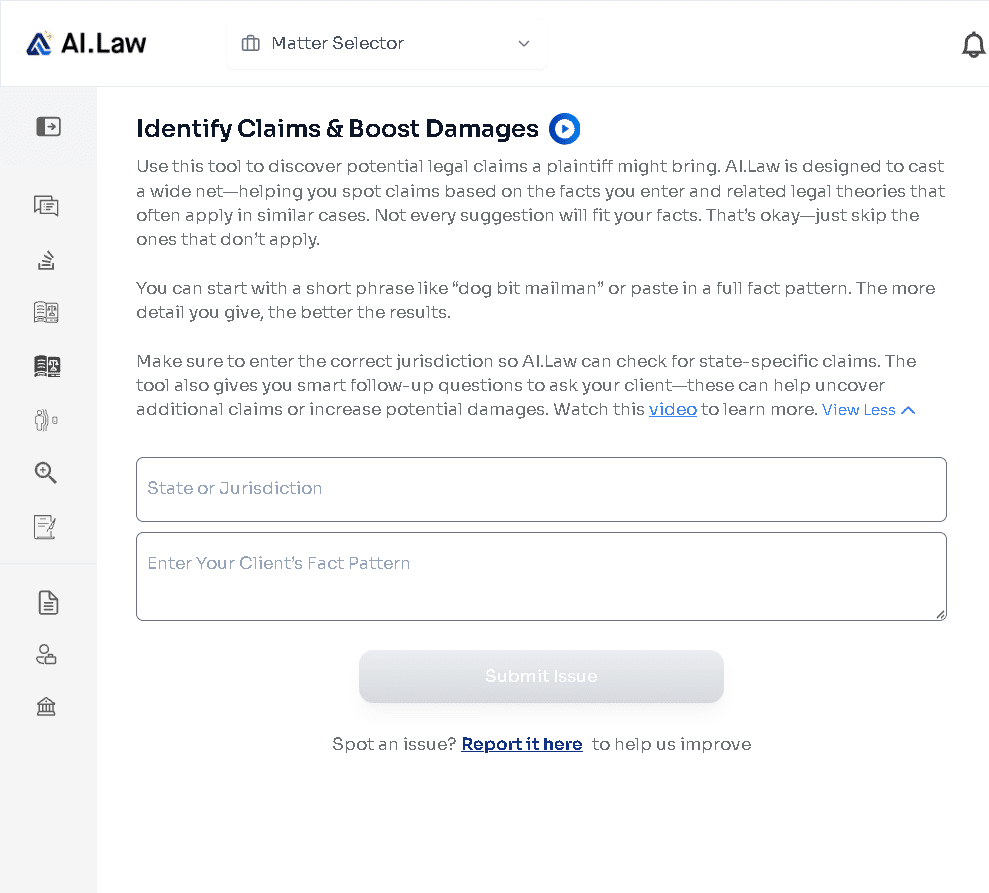
Task: Open the courthouse building icon
Action: (x=46, y=706)
